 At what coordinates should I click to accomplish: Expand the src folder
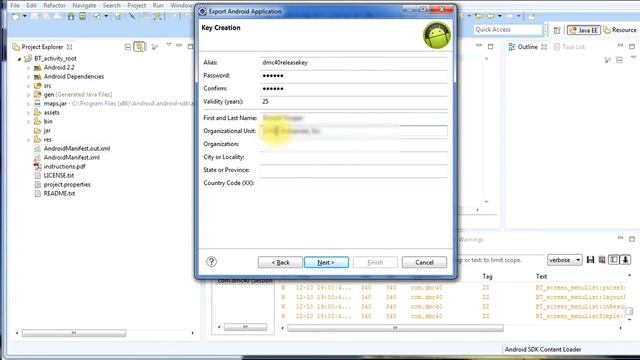pyautogui.click(x=29, y=86)
